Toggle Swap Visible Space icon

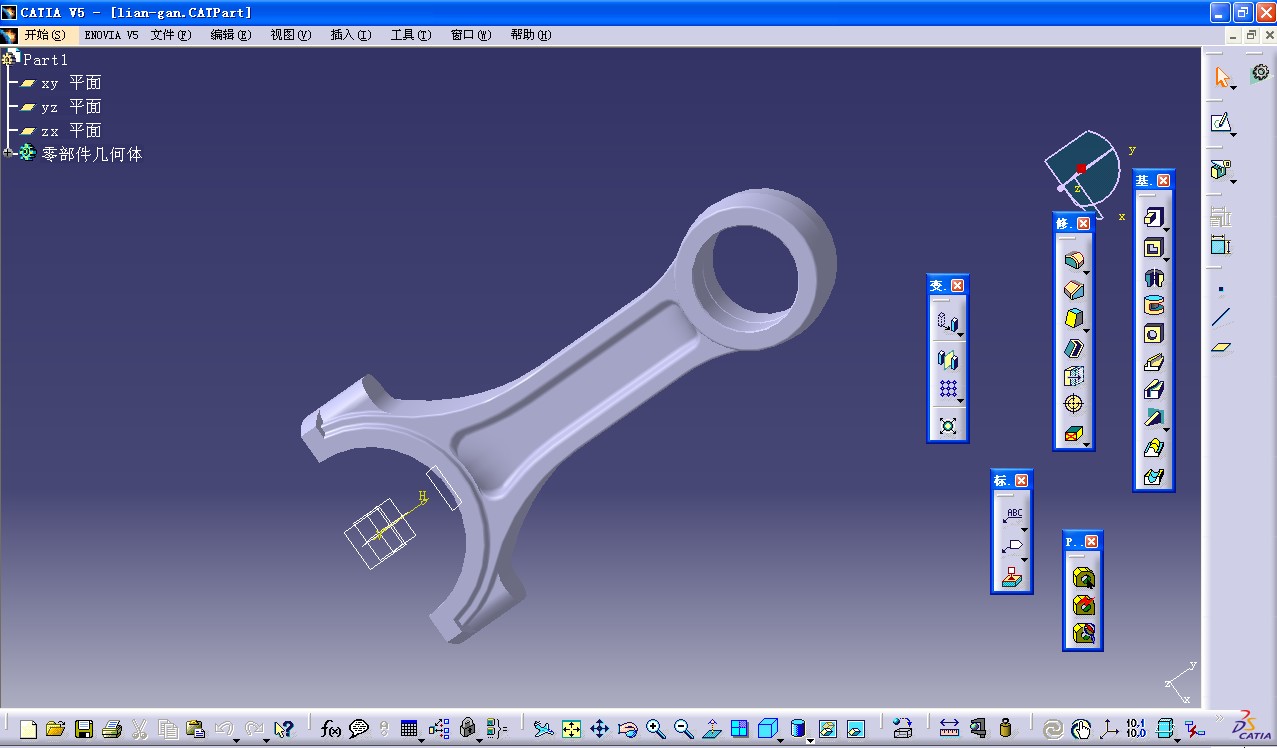point(856,729)
